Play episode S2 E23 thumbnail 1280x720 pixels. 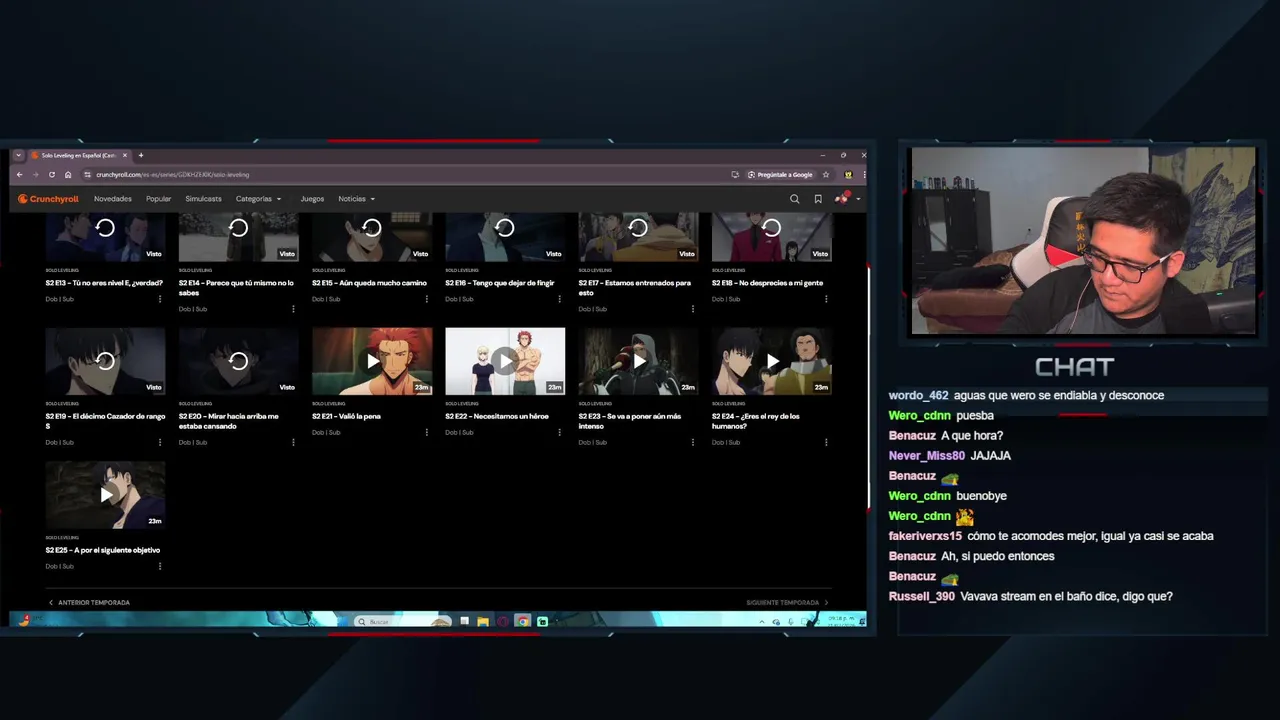pos(638,361)
